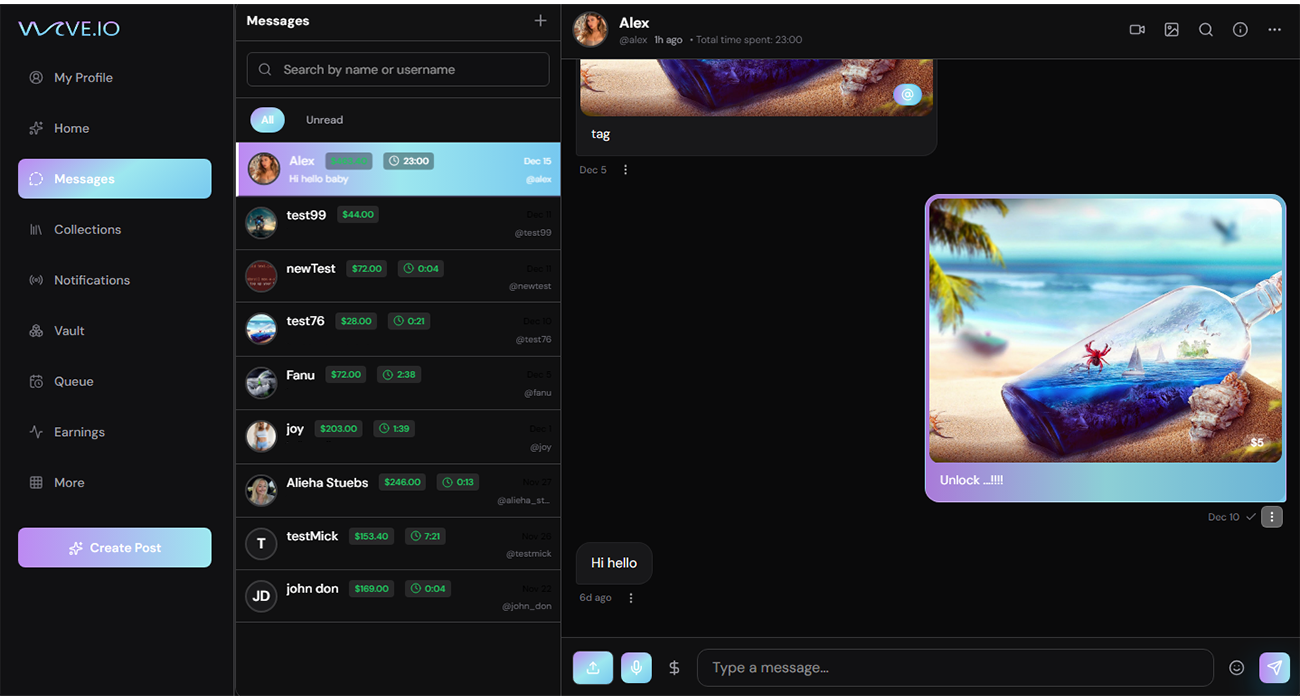Select the All messages filter
Image resolution: width=1300 pixels, height=700 pixels.
[x=267, y=120]
